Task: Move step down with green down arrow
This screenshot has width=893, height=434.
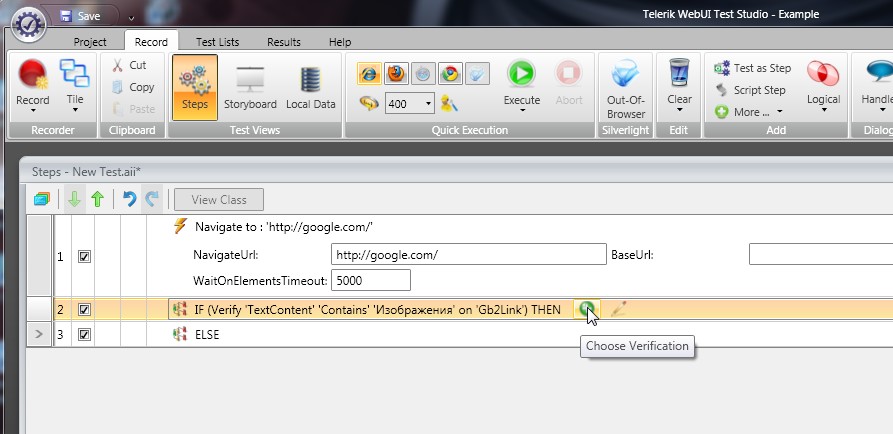Action: pyautogui.click(x=75, y=199)
